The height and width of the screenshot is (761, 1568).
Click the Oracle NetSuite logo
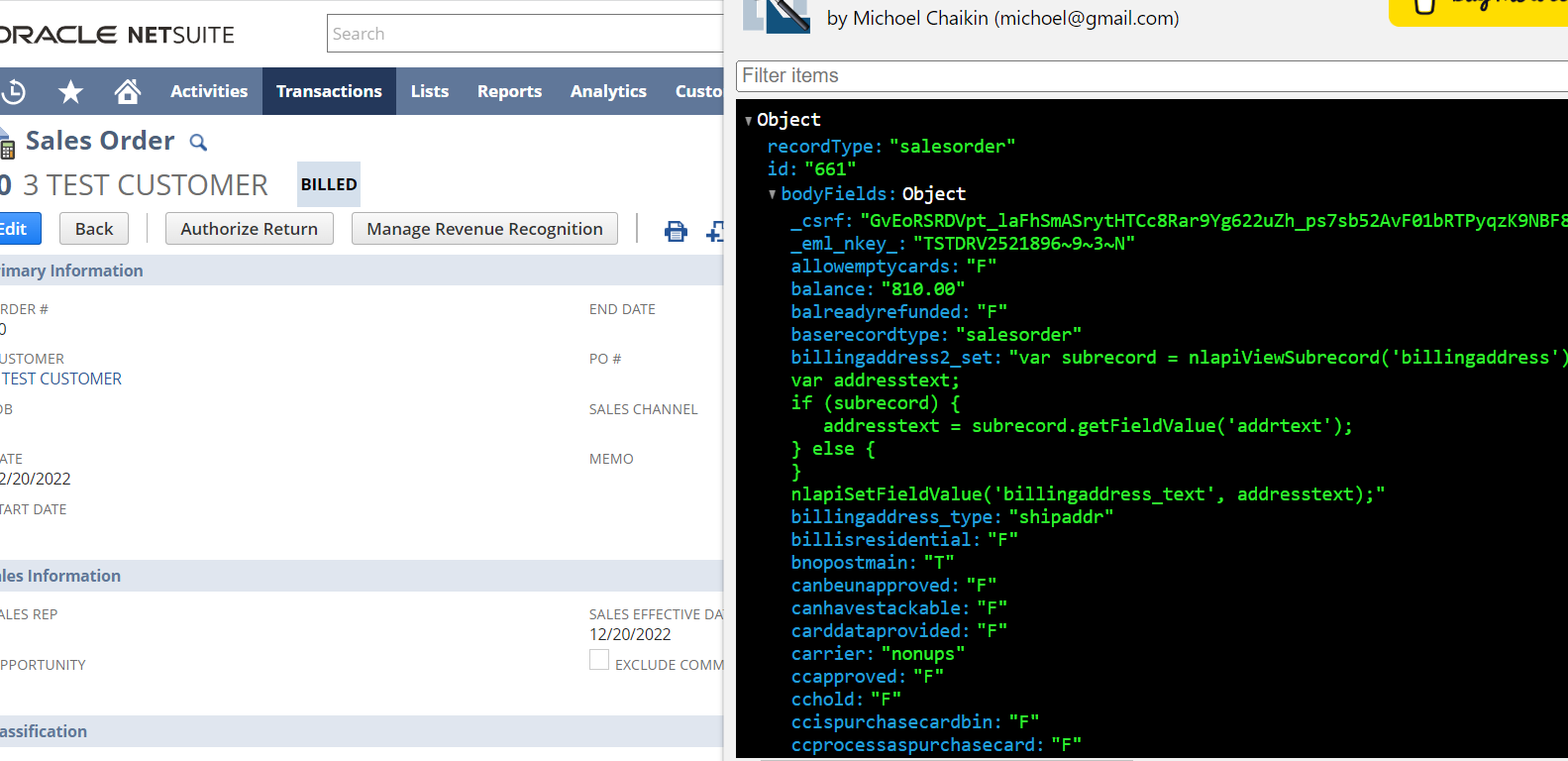[117, 35]
